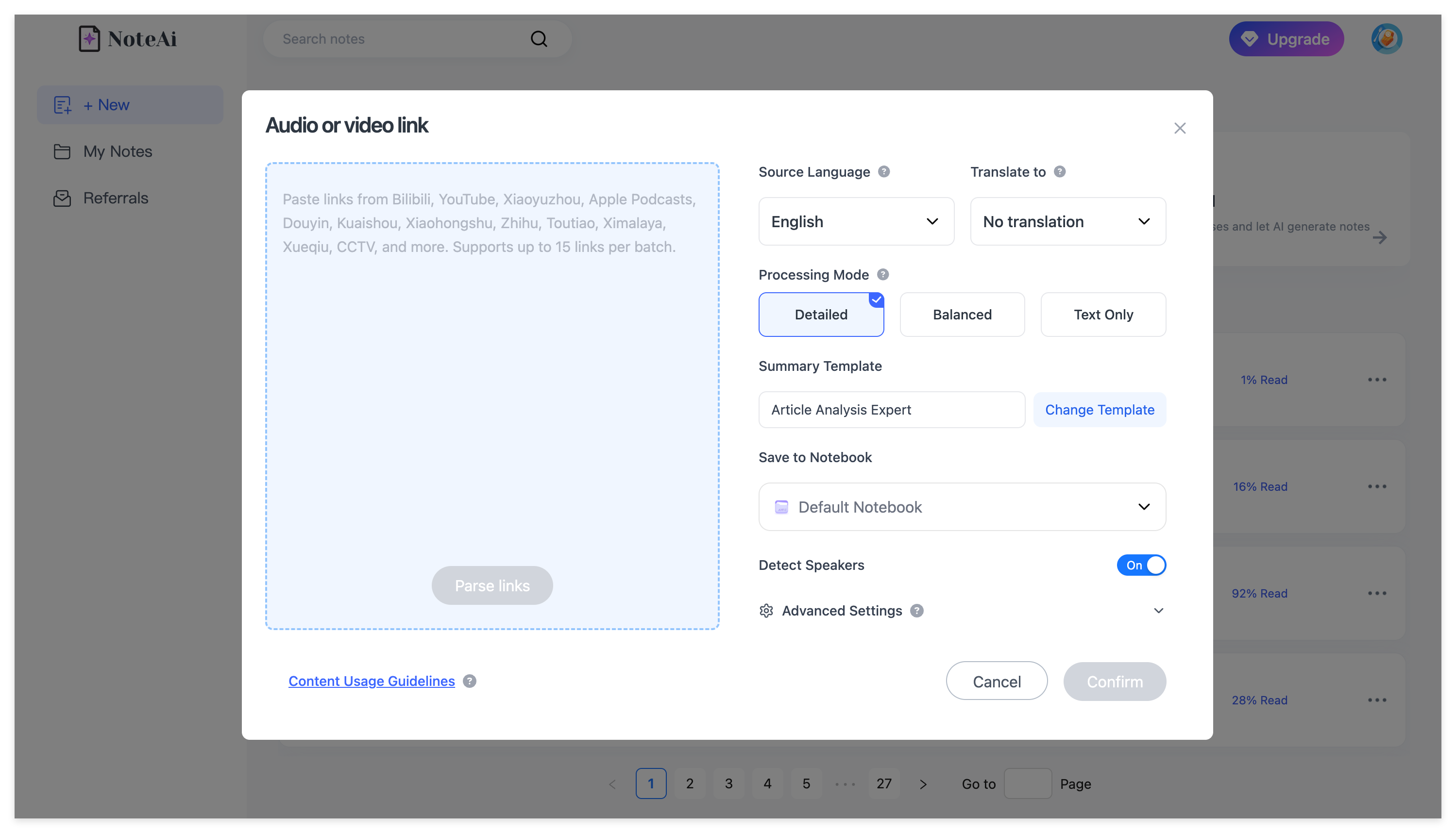Go to page 2
Image resolution: width=1456 pixels, height=833 pixels.
690,784
